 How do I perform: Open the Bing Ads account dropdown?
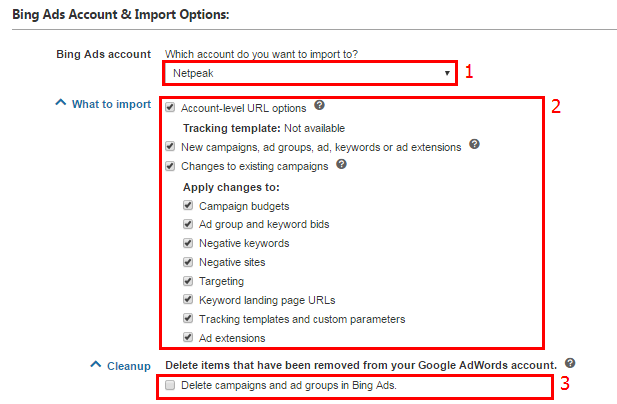[309, 73]
